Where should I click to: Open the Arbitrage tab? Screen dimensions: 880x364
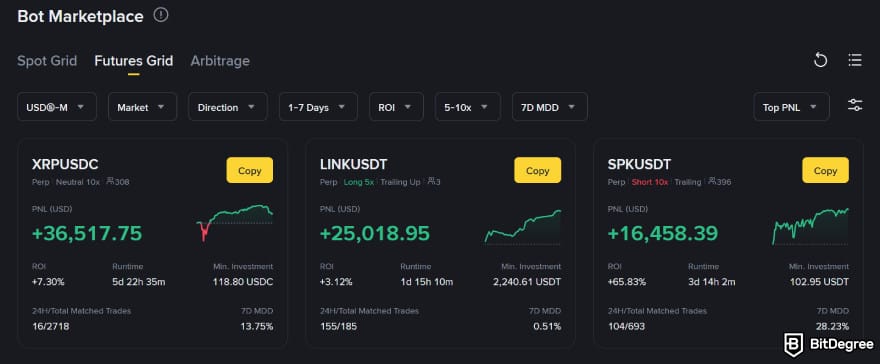[220, 61]
